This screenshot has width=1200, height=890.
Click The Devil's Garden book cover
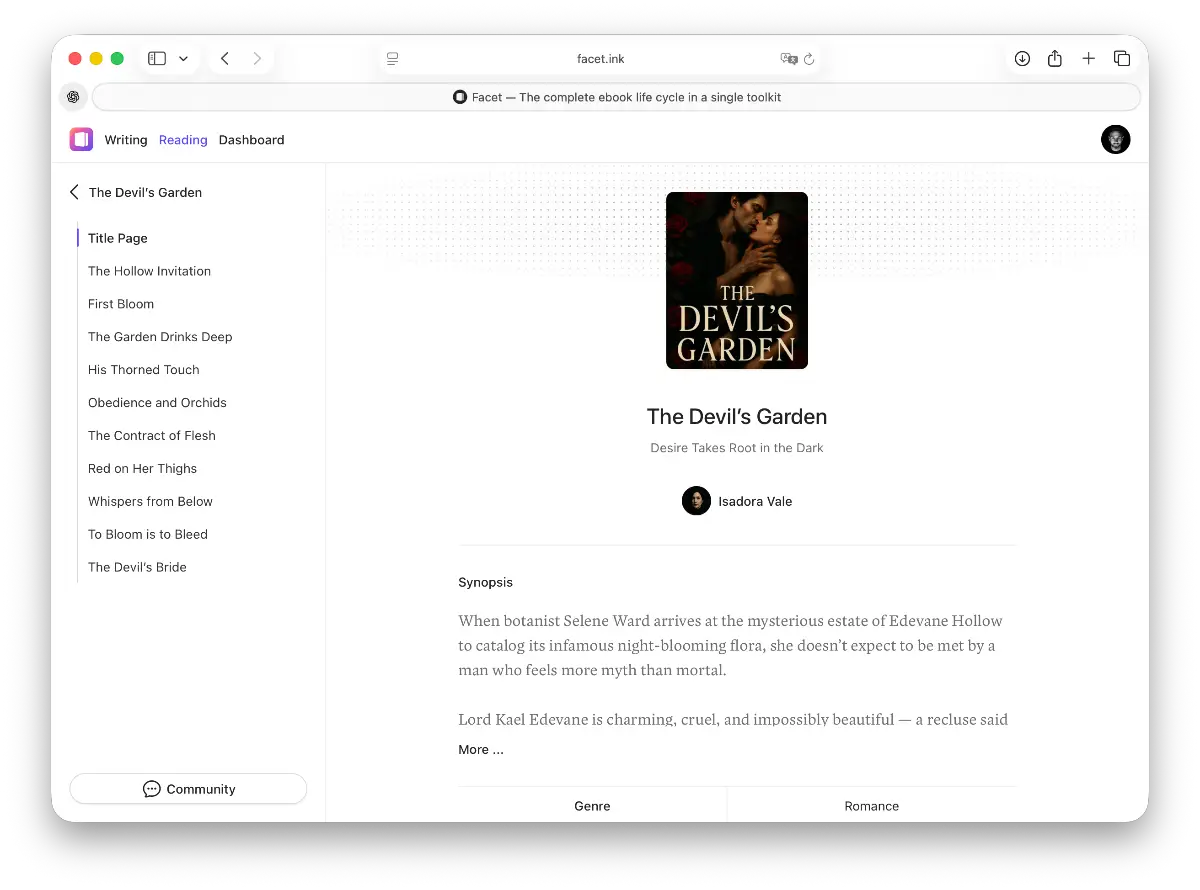(737, 281)
